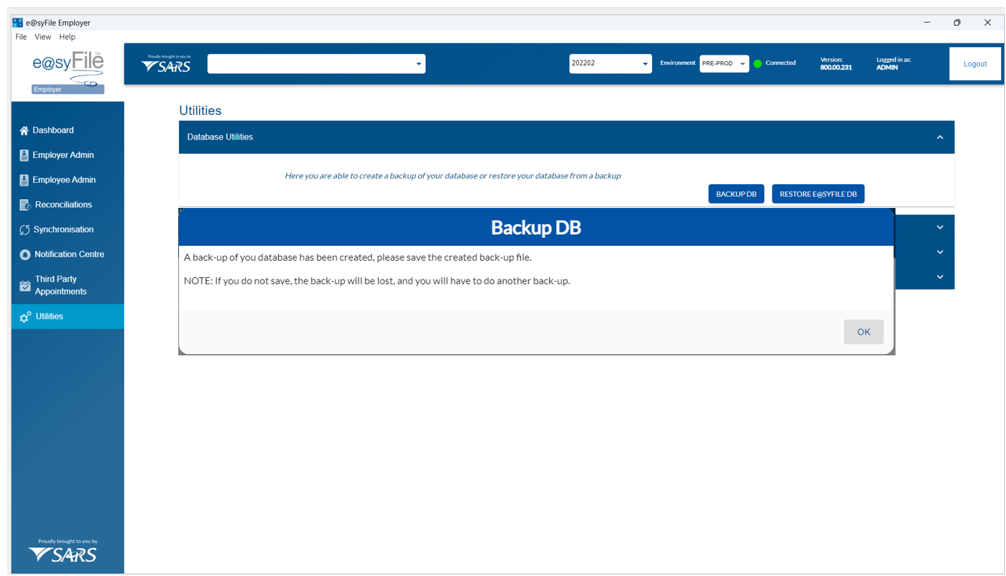Expand the third collapsed utilities section
1006x576 pixels.
tap(940, 277)
